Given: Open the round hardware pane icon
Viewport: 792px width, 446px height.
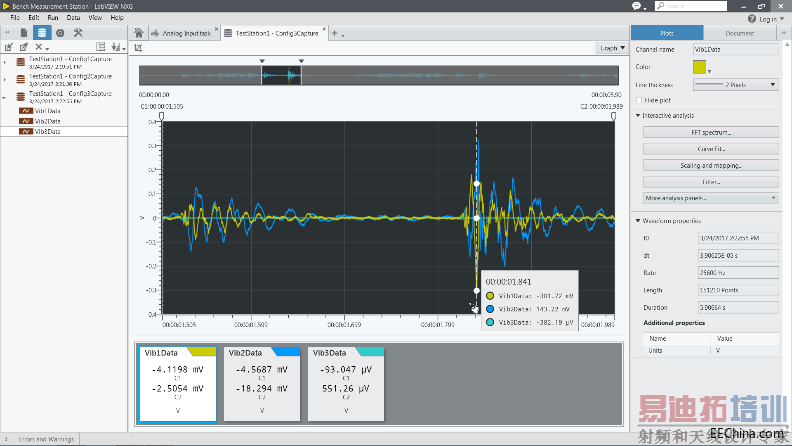Looking at the screenshot, I should (60, 33).
